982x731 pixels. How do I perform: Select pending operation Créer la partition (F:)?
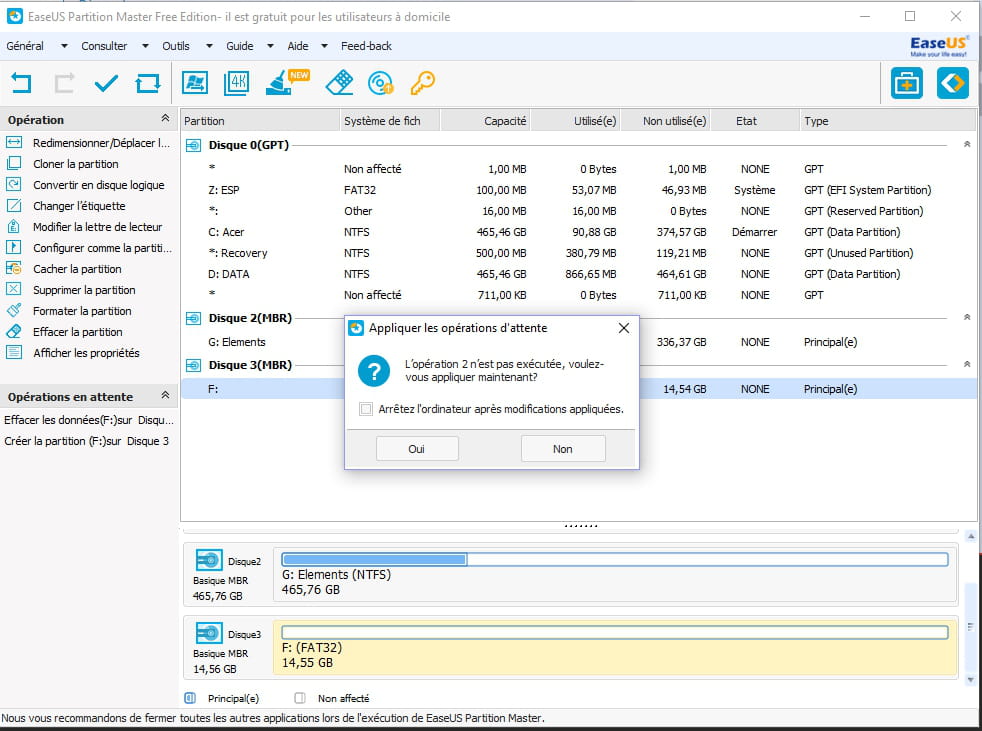[x=86, y=441]
